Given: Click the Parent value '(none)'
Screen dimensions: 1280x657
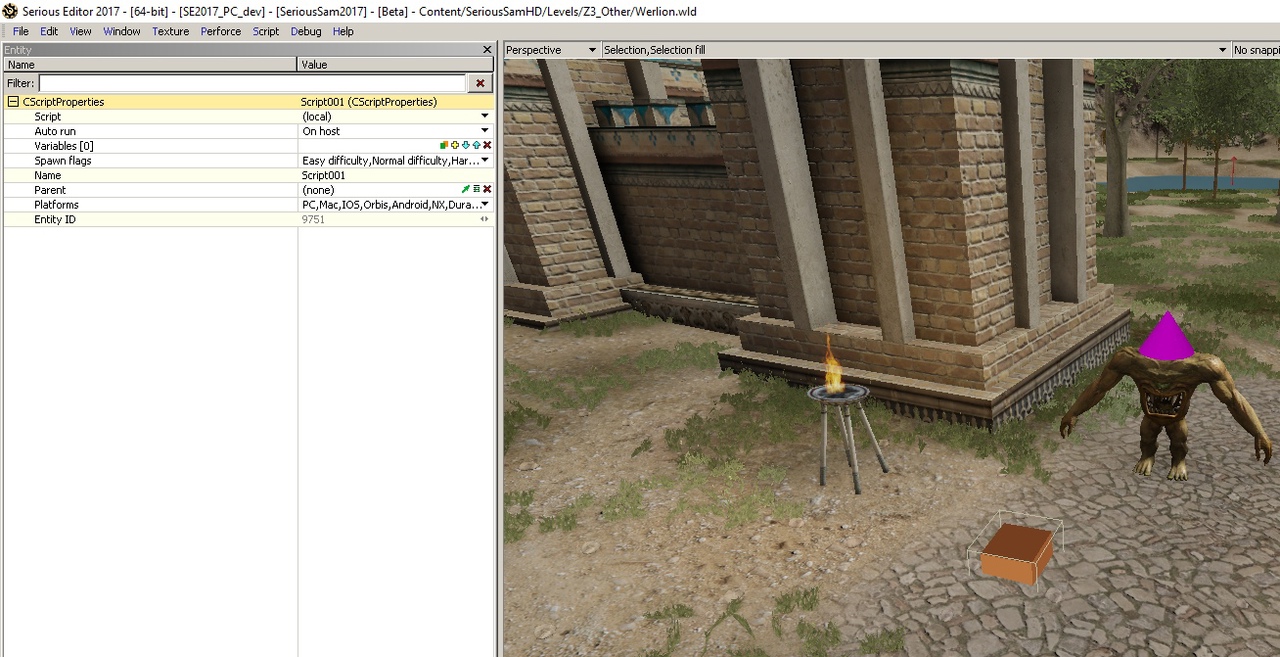Looking at the screenshot, I should click(318, 190).
